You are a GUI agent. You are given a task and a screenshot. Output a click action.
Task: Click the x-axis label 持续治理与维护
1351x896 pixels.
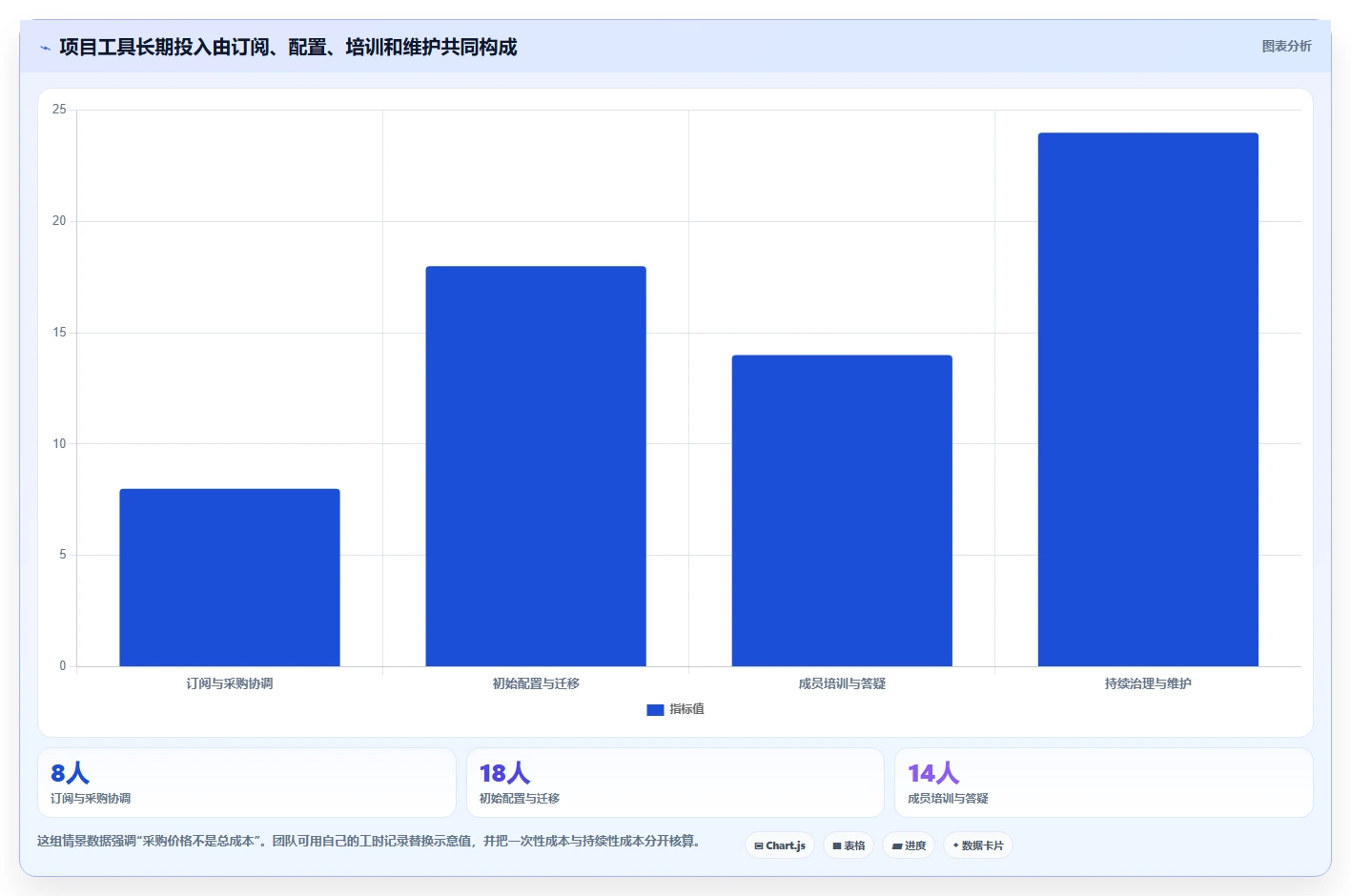coord(1148,683)
